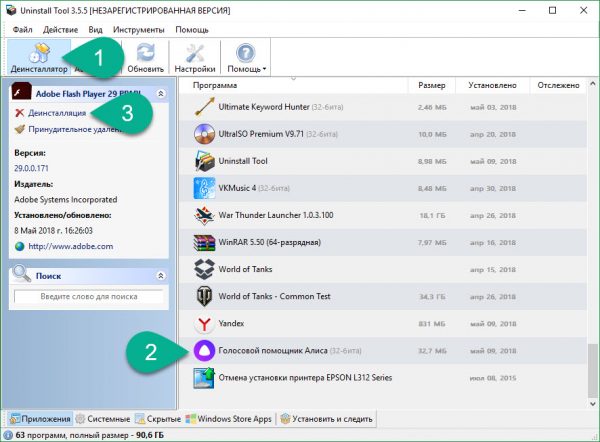Select the WinRAR 5.50 (64-разрядная) row text
Viewport: 600px width, 442px height.
[269, 242]
